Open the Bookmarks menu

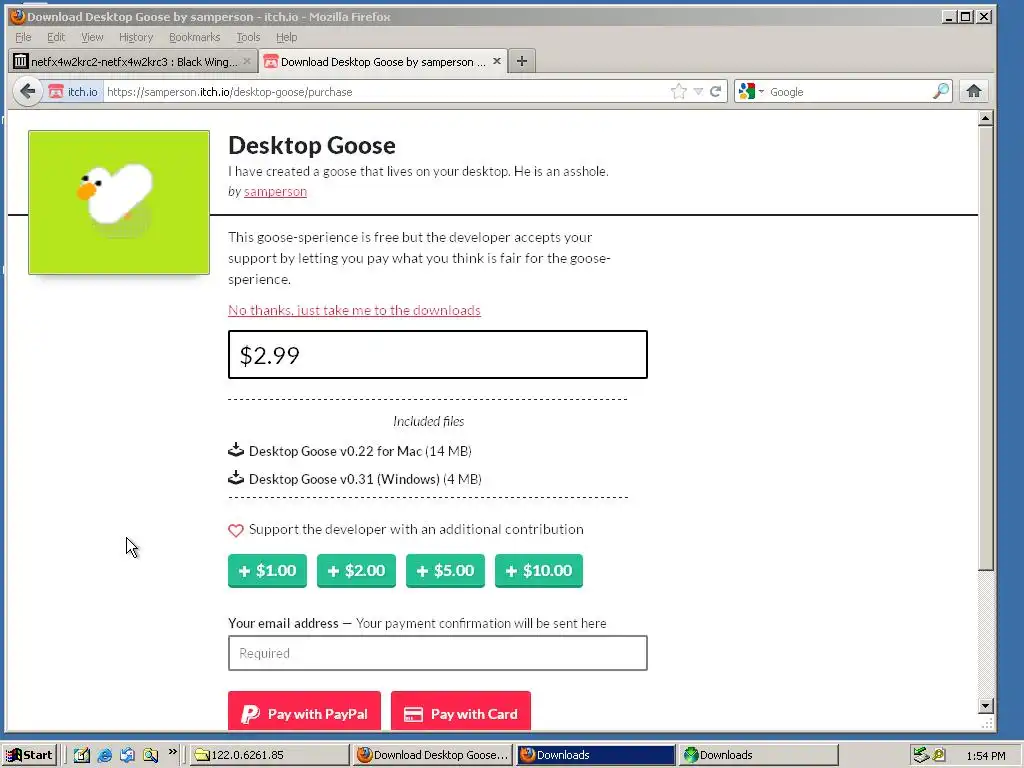[195, 37]
